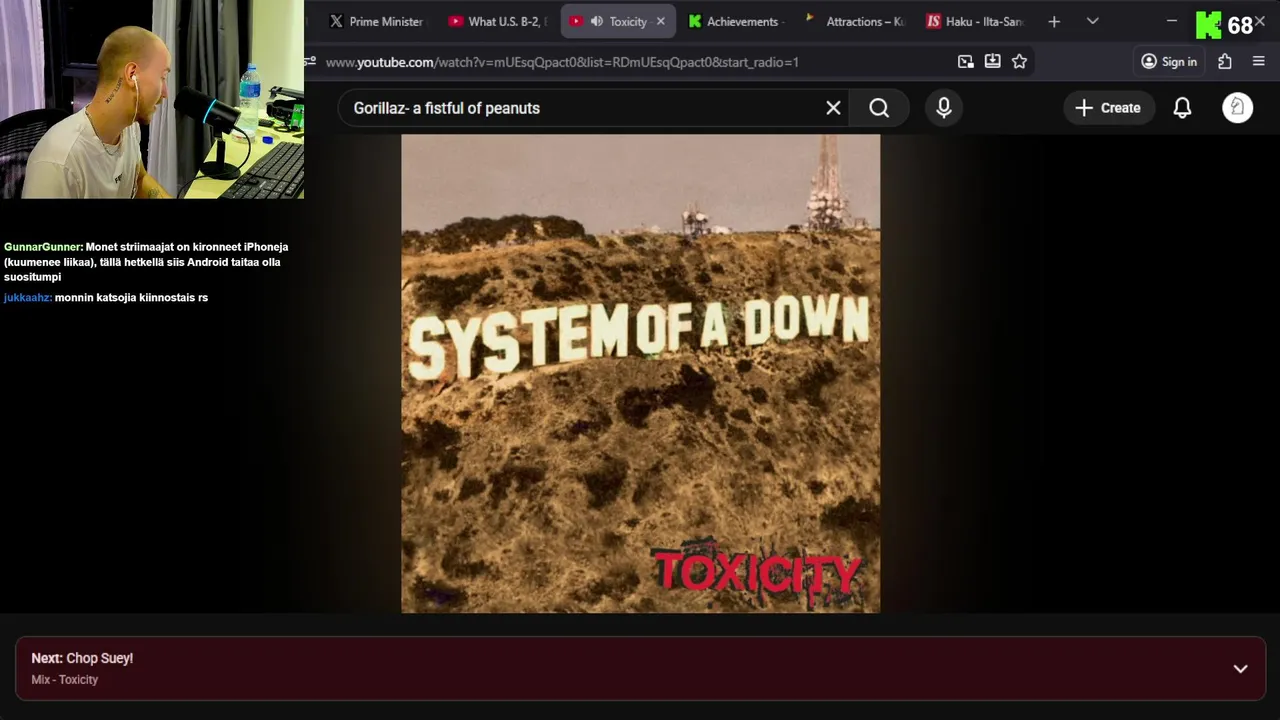Open the YouTube account avatar menu
Viewport: 1280px width, 720px height.
[x=1237, y=108]
